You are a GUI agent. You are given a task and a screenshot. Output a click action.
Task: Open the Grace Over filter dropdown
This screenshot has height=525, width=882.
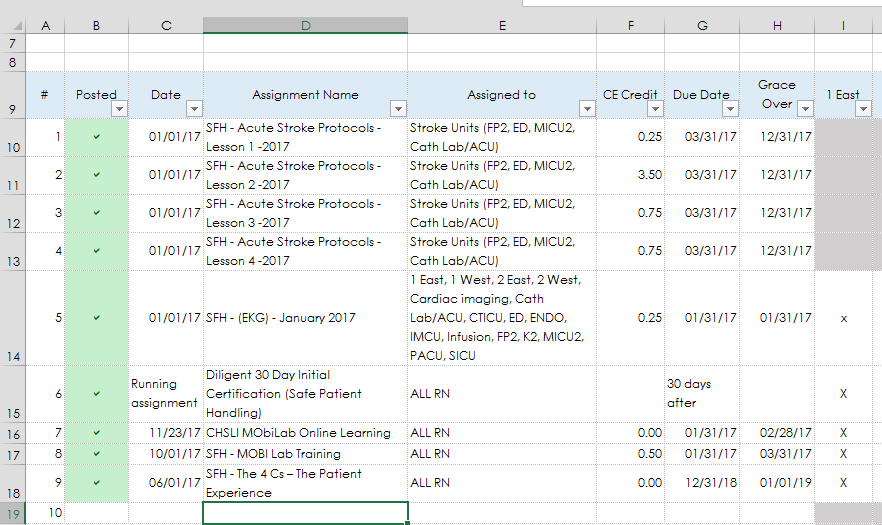806,109
